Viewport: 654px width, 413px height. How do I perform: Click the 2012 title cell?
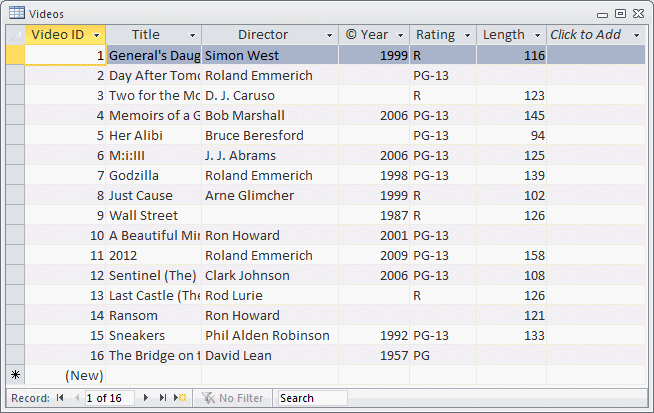[x=153, y=255]
